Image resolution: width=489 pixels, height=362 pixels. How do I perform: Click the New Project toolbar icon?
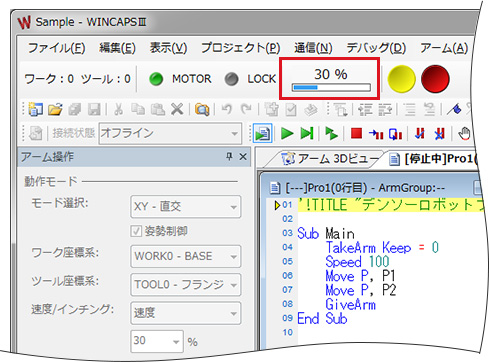pos(36,109)
